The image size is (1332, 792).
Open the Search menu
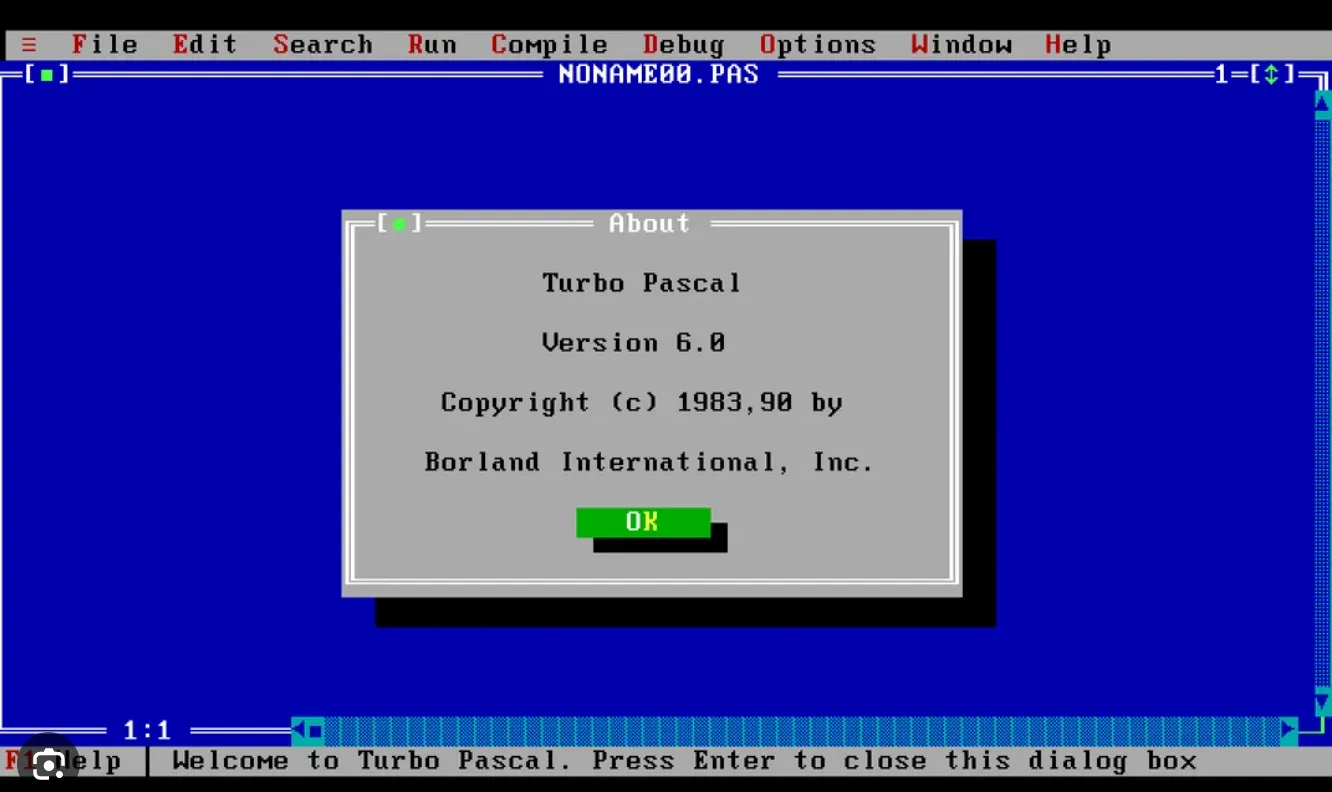point(322,45)
